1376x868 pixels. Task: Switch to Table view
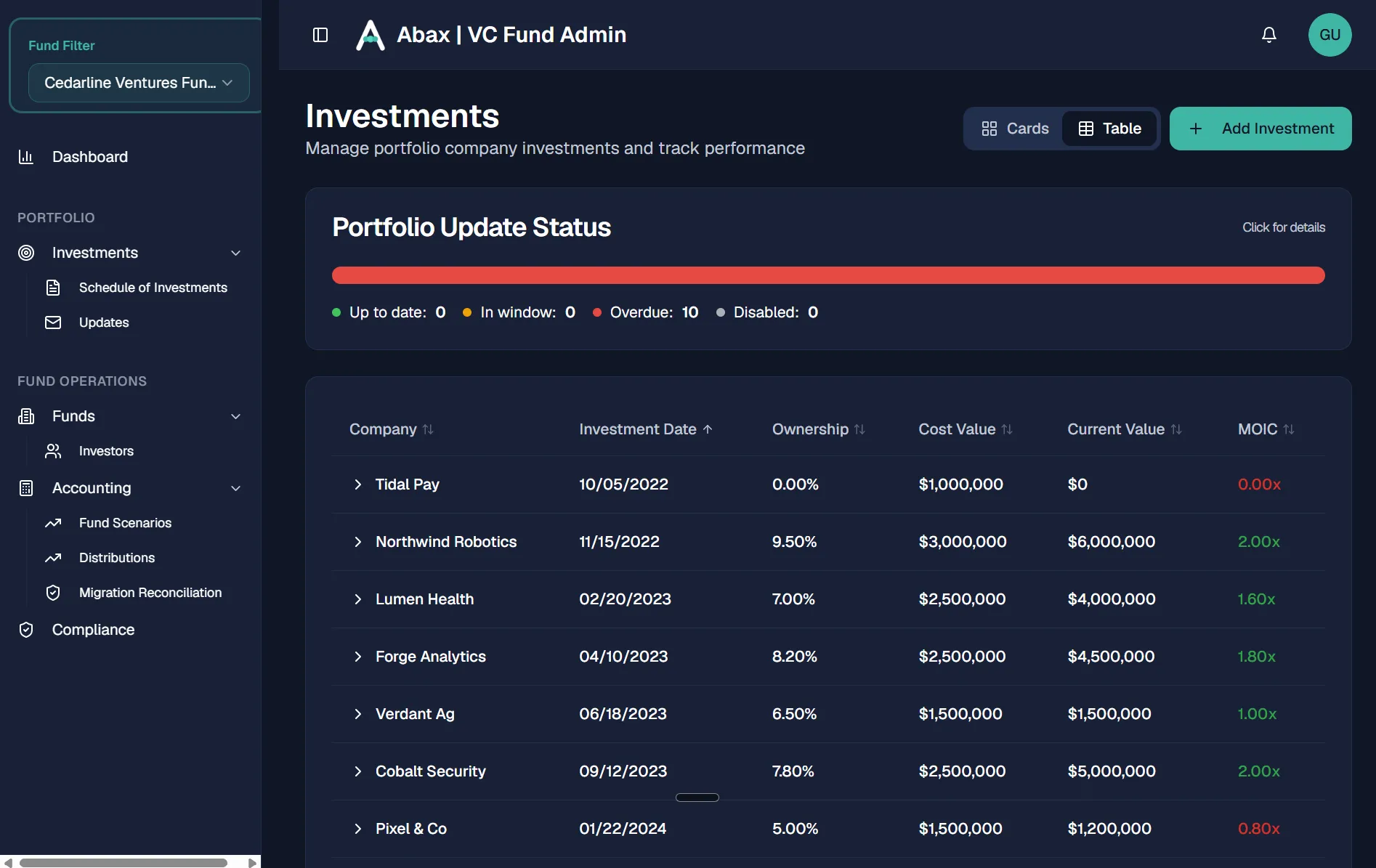point(1109,129)
